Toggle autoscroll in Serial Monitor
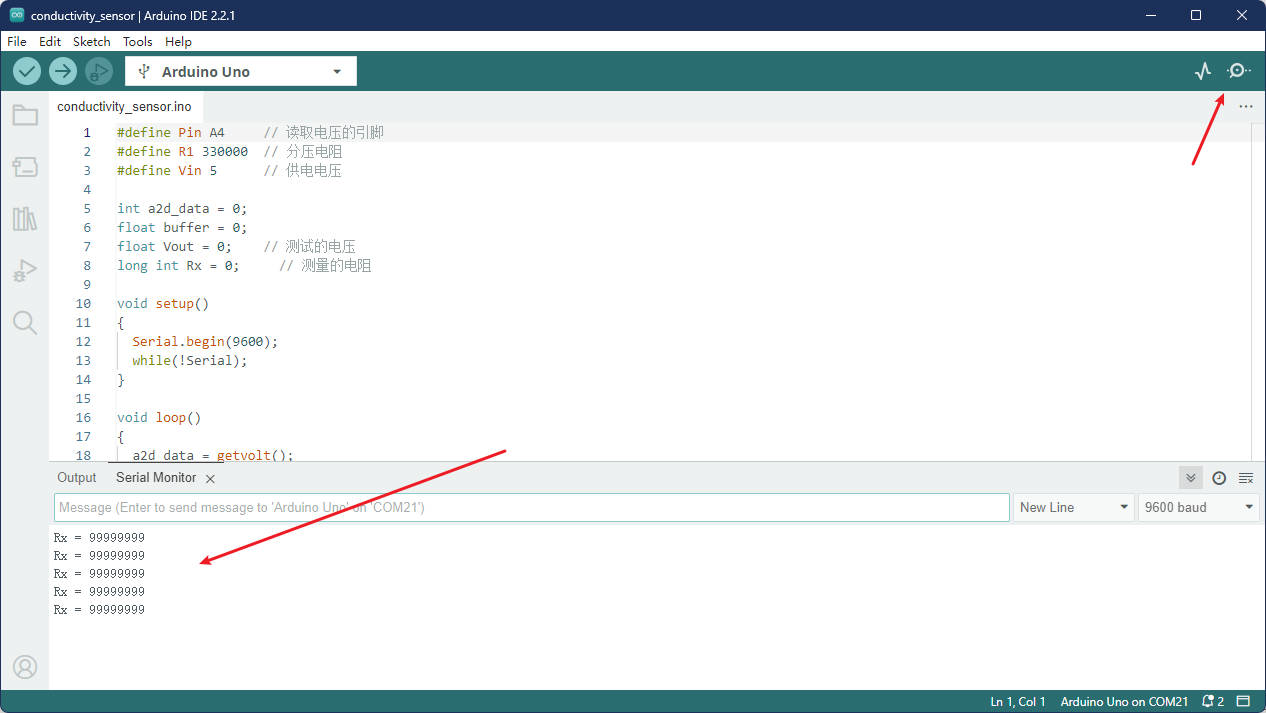This screenshot has height=713, width=1266. 1191,478
